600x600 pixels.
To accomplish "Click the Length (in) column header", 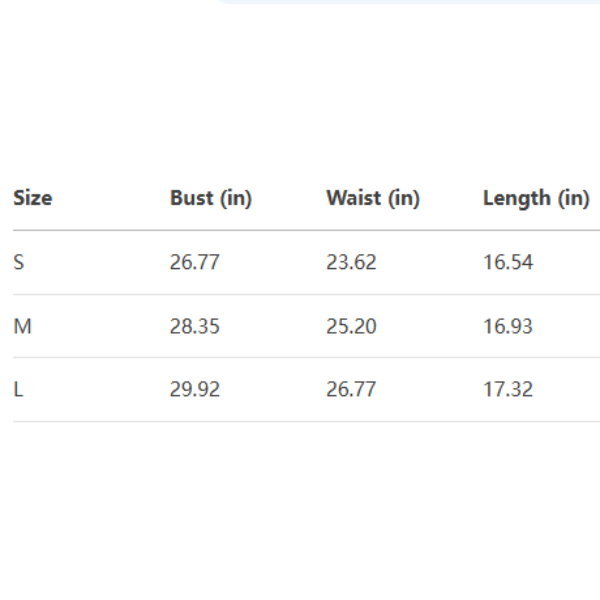I will 536,198.
